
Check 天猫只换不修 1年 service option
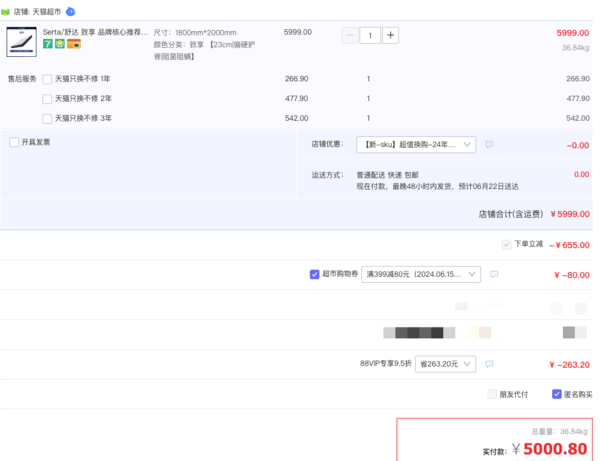point(47,79)
